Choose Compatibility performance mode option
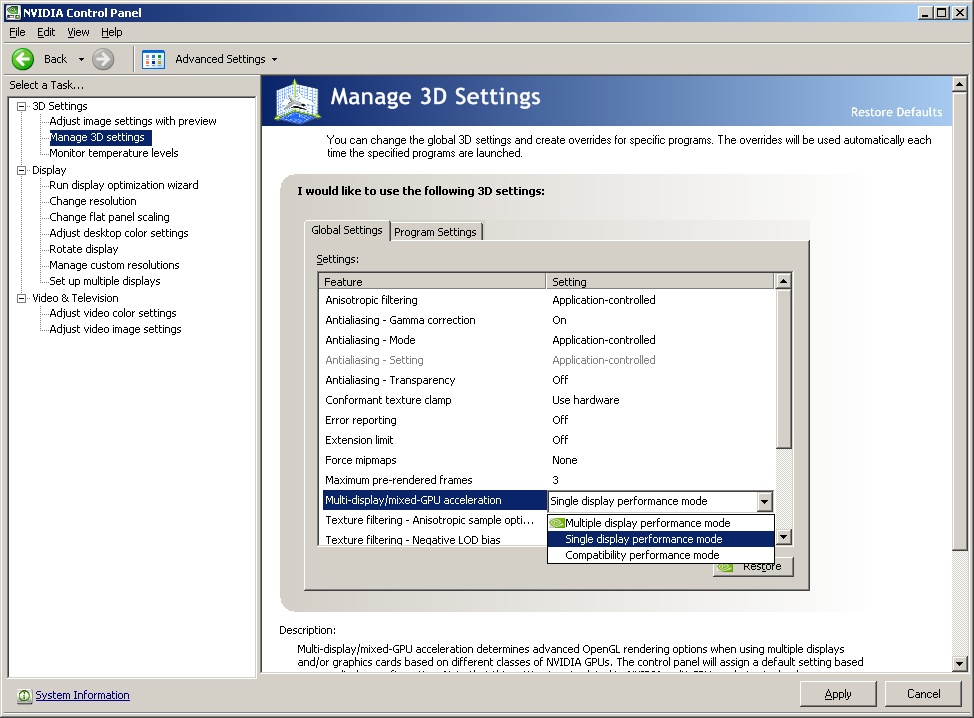The width and height of the screenshot is (974, 718). (661, 555)
